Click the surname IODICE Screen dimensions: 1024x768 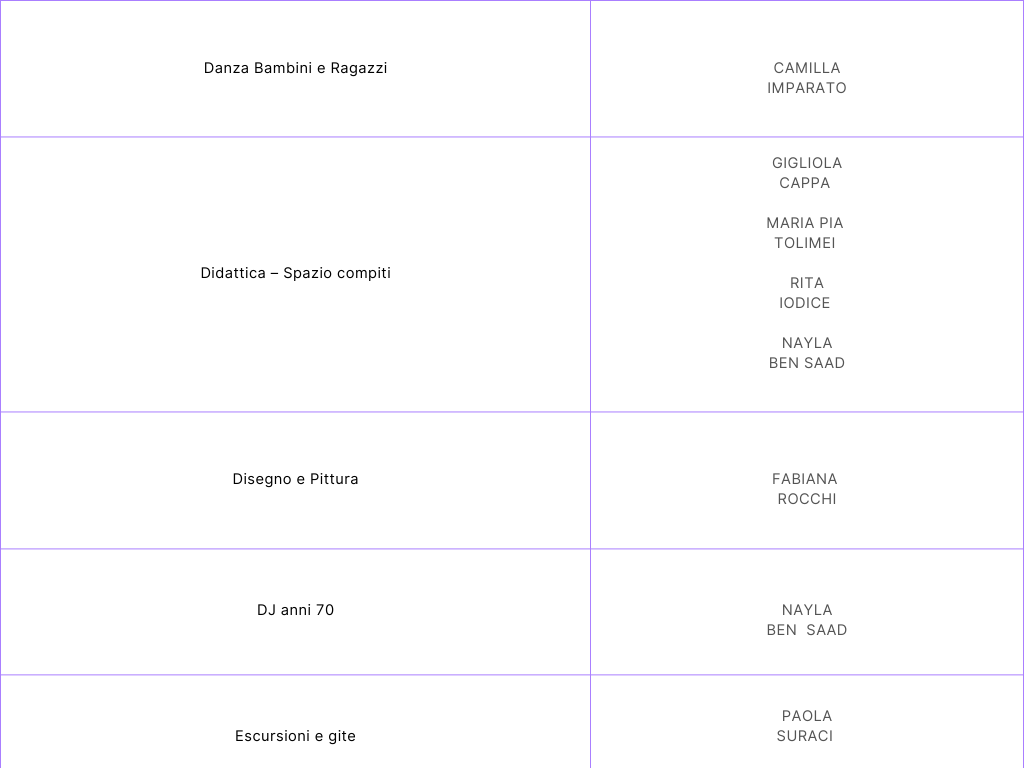pyautogui.click(x=805, y=303)
